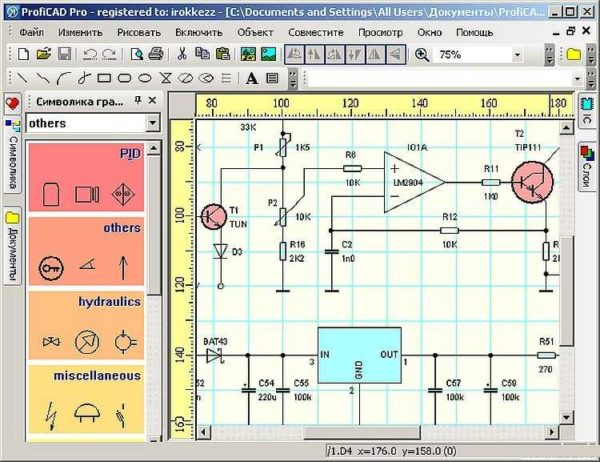This screenshot has height=462, width=600.
Task: Click the zoom magnifier icon
Action: (422, 54)
